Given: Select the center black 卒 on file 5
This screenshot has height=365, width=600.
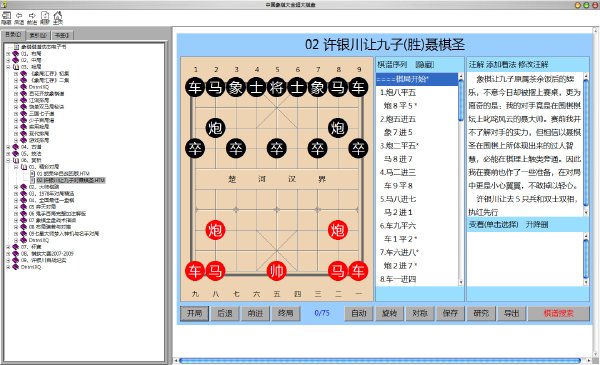Looking at the screenshot, I should pyautogui.click(x=277, y=148).
